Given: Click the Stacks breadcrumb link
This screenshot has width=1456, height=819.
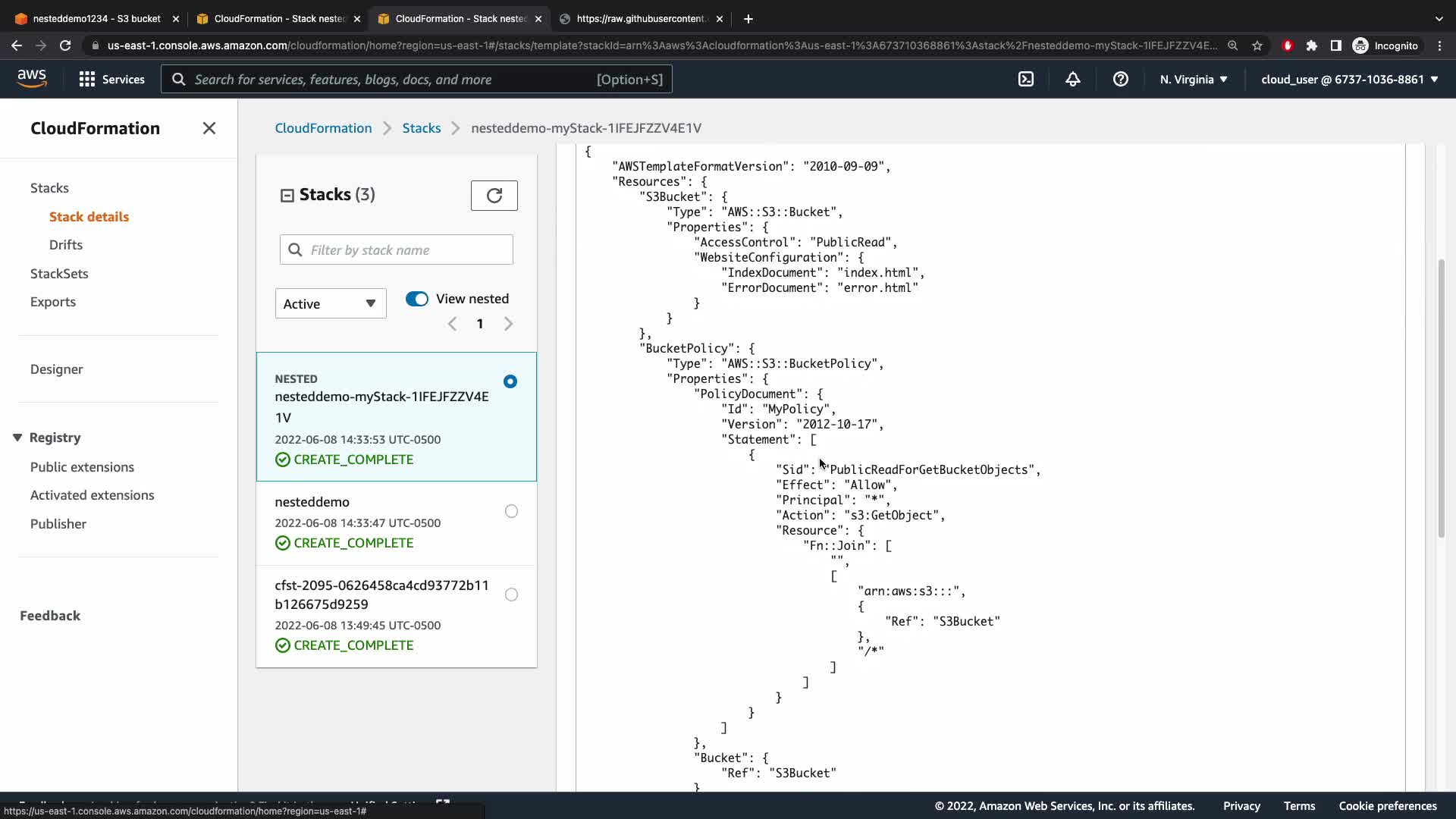Looking at the screenshot, I should 421,128.
